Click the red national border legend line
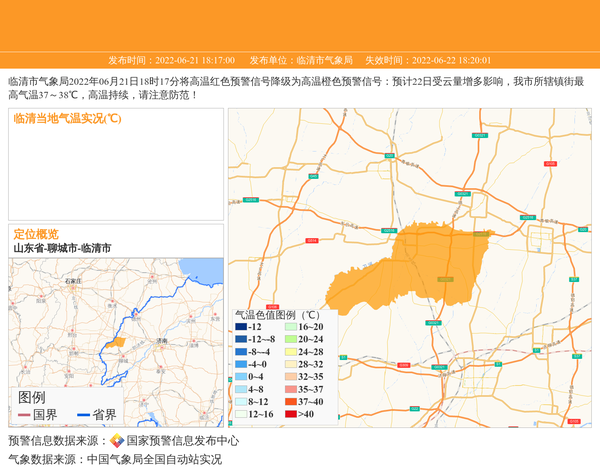The width and height of the screenshot is (600, 471). coord(24,415)
